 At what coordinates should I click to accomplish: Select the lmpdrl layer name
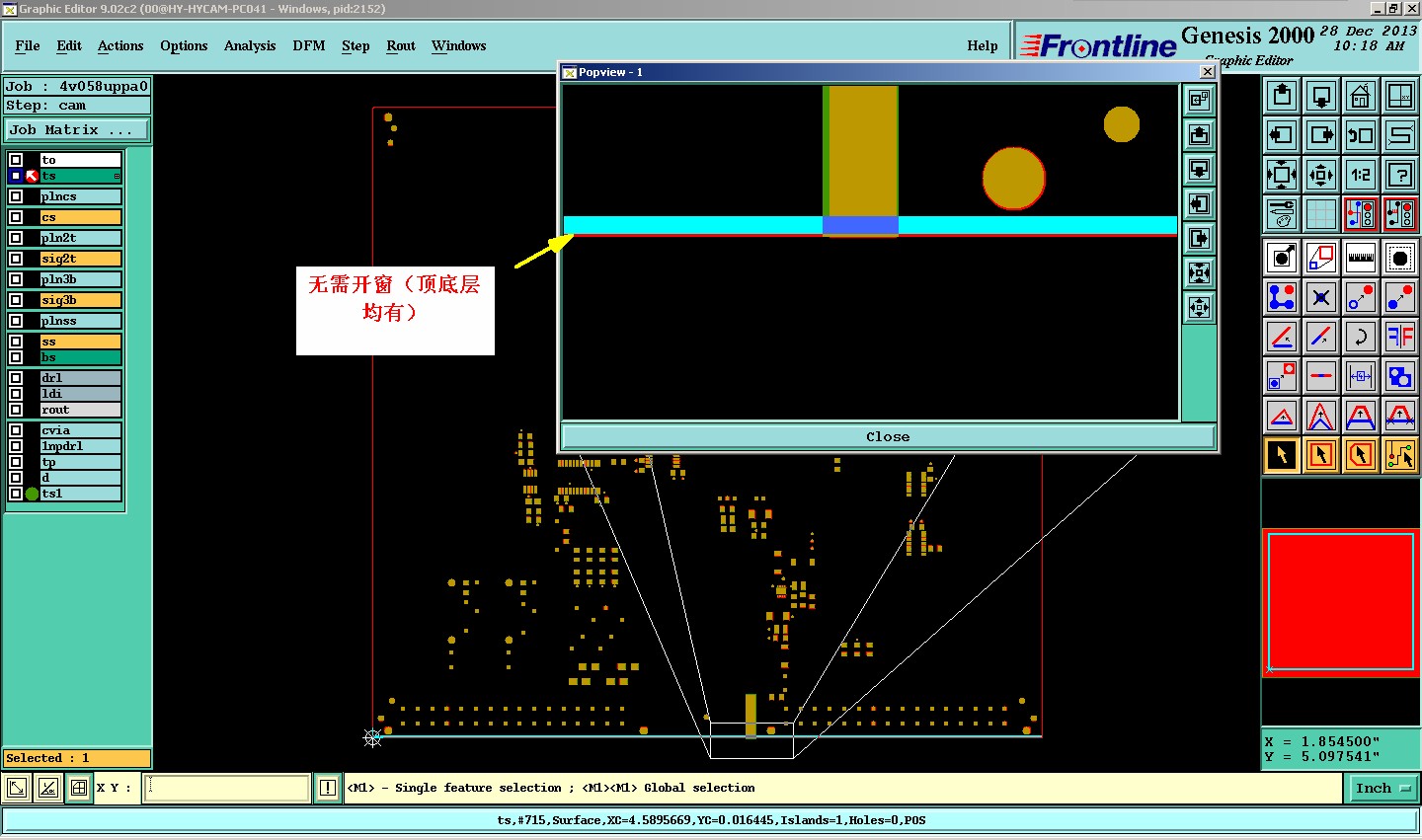81,446
